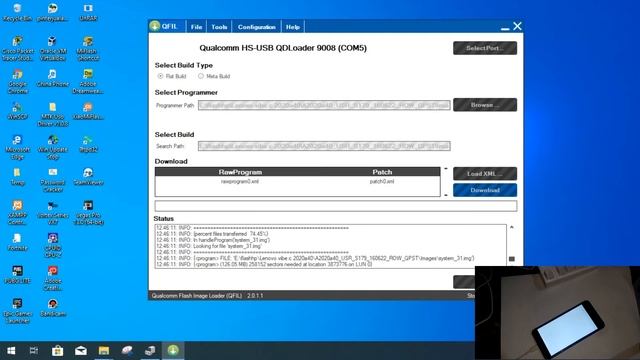Open the Epic Games Launcher desktop icon
Viewport: 640px width, 360px height.
[x=17, y=311]
